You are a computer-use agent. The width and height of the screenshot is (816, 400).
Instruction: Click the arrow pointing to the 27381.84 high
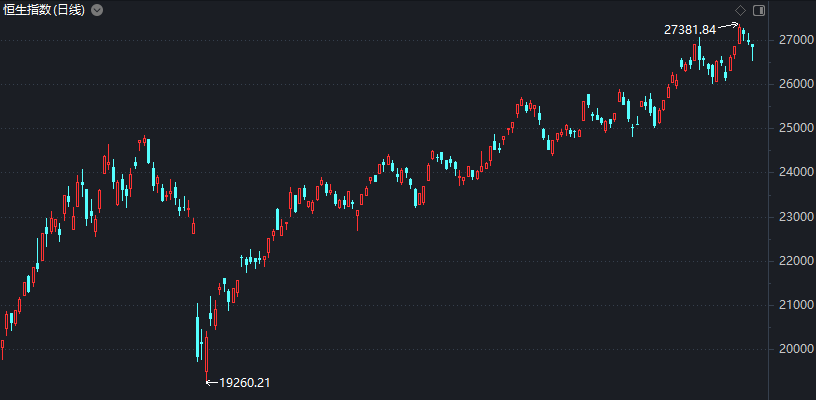coord(729,26)
